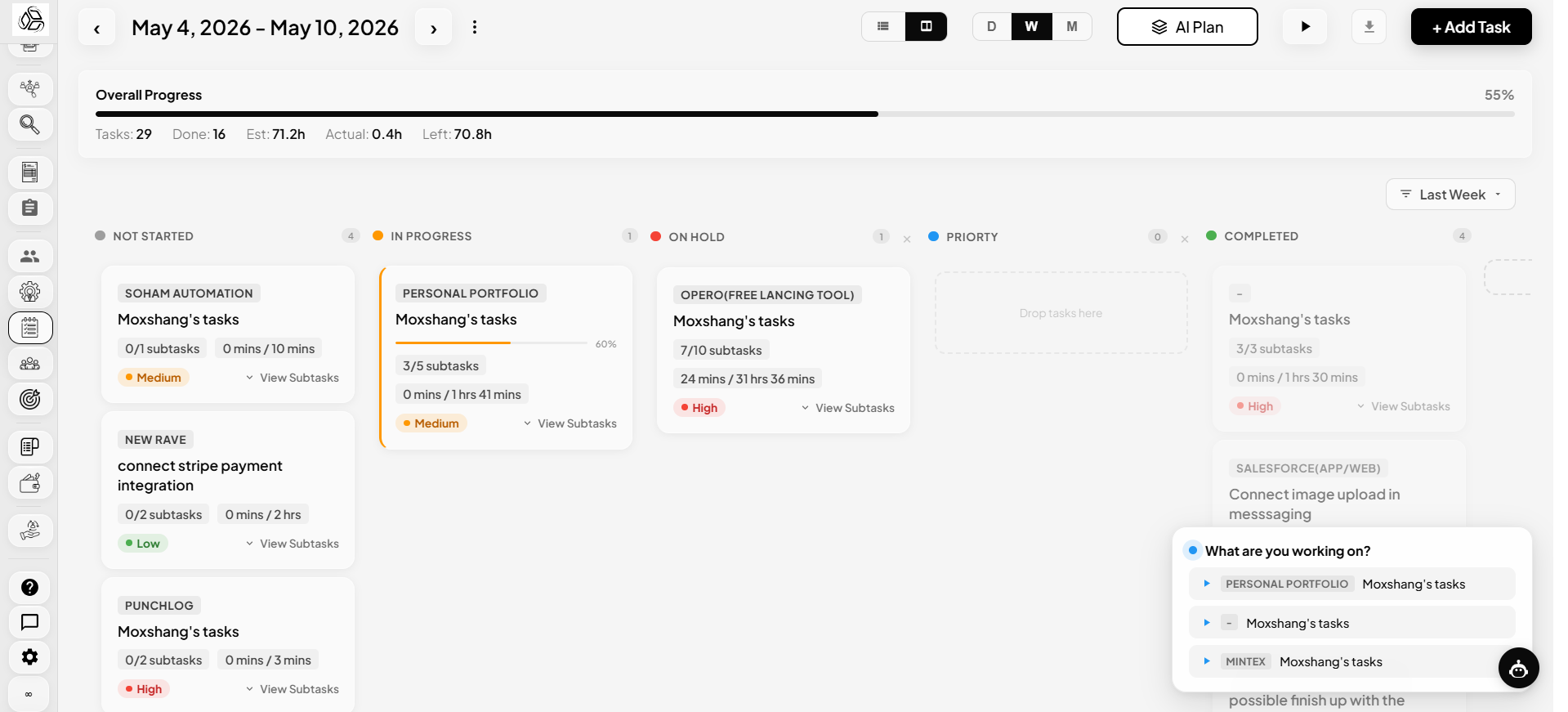The image size is (1568, 712).
Task: Open the help question mark icon
Action: coord(30,587)
